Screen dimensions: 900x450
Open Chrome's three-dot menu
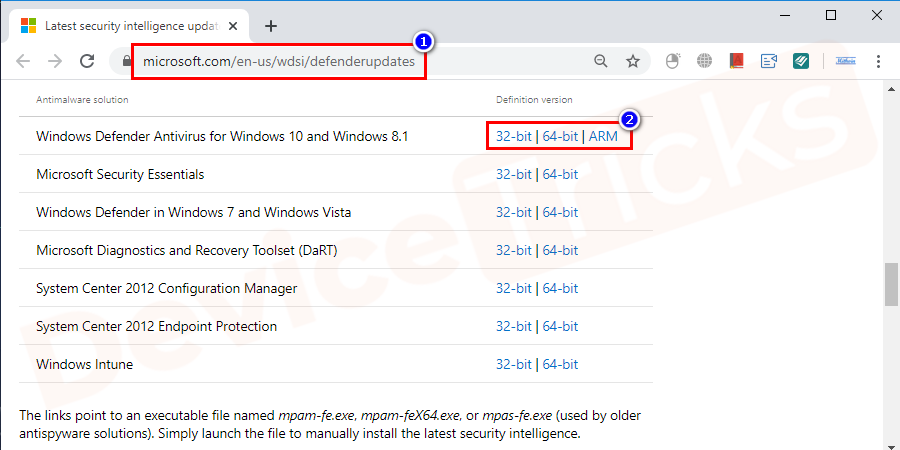tap(878, 61)
